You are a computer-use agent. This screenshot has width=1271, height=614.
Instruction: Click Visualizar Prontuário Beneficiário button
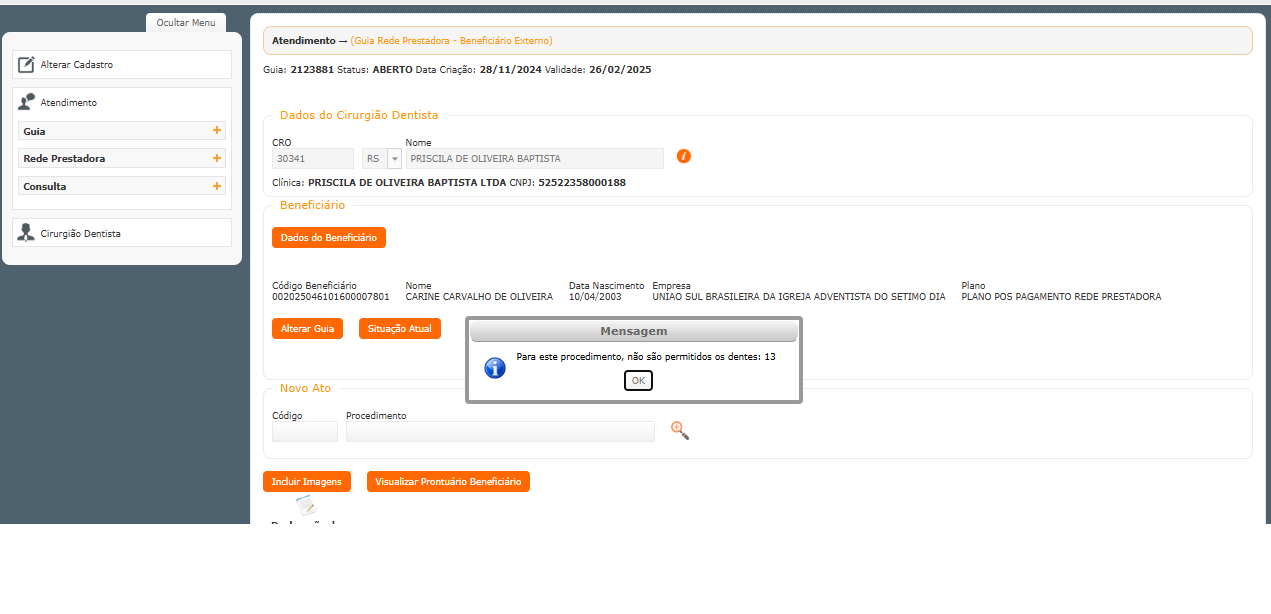[448, 481]
